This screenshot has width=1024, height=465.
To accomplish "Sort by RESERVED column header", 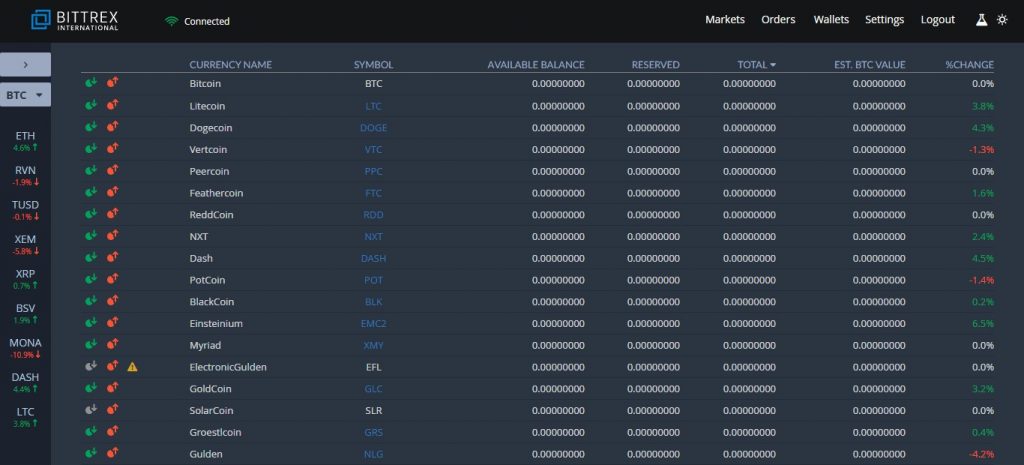I will 656,65.
